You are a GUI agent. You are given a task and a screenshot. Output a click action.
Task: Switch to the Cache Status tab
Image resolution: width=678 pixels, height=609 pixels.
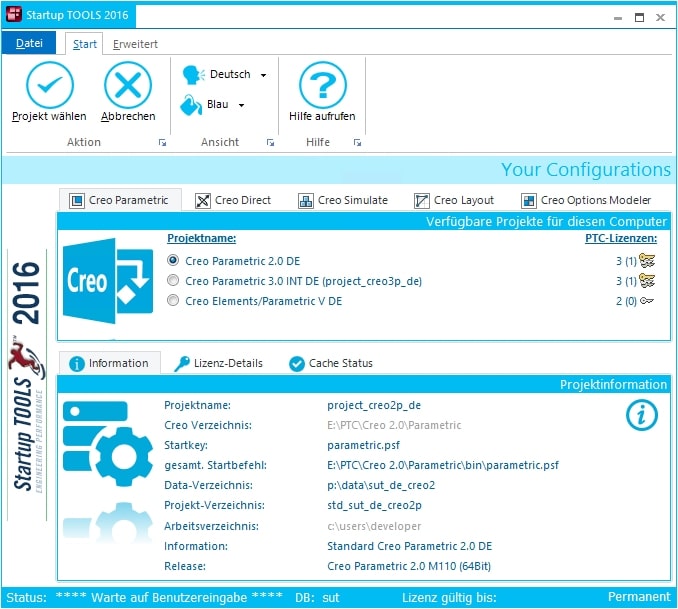point(331,364)
